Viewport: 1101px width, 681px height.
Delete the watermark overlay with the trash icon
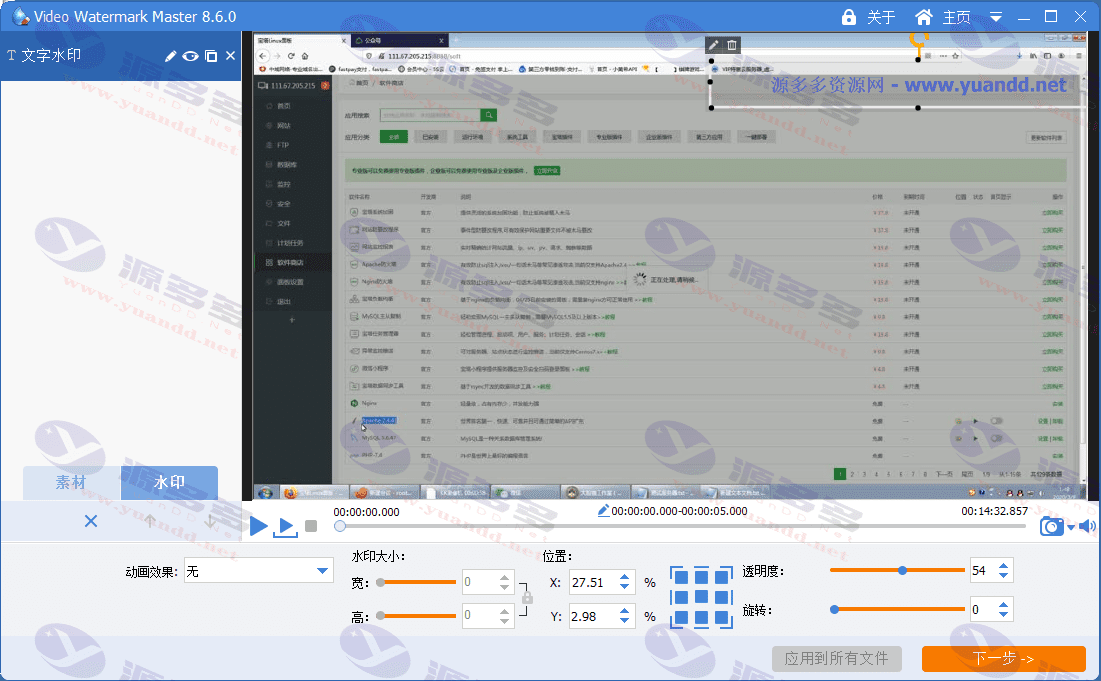click(732, 45)
